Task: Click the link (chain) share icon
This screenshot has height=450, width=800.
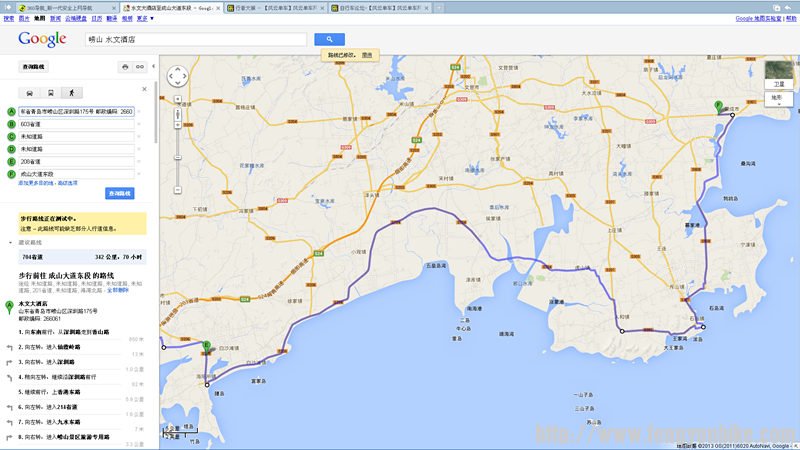Action: 140,67
